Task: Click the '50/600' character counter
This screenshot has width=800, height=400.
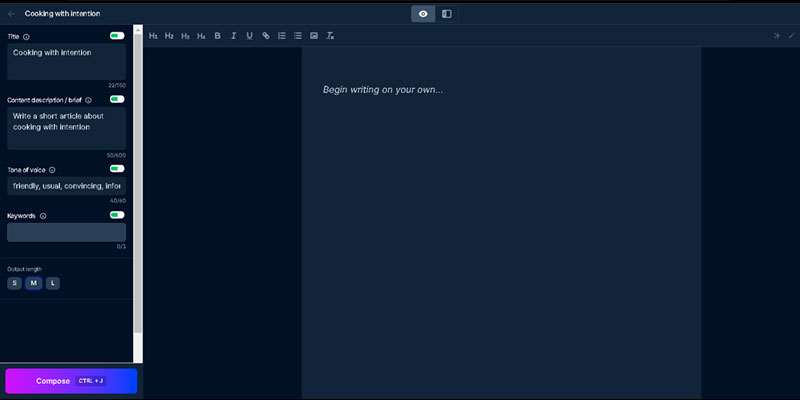Action: pos(117,155)
